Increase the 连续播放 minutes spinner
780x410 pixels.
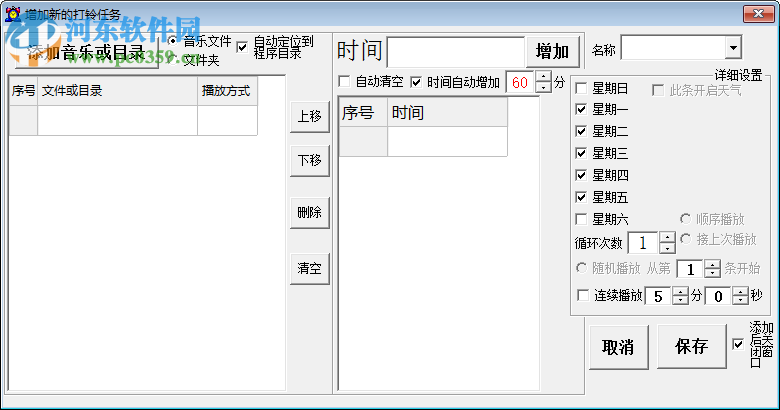[680, 292]
